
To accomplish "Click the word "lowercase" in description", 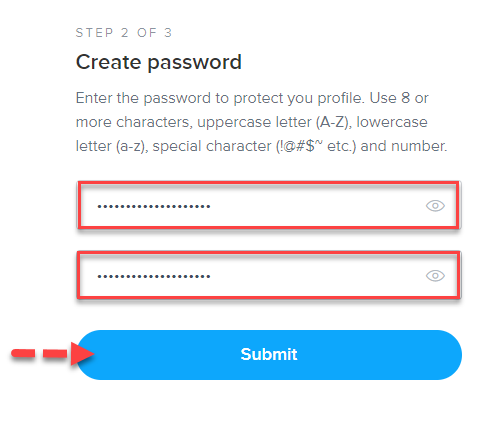I will (x=392, y=122).
